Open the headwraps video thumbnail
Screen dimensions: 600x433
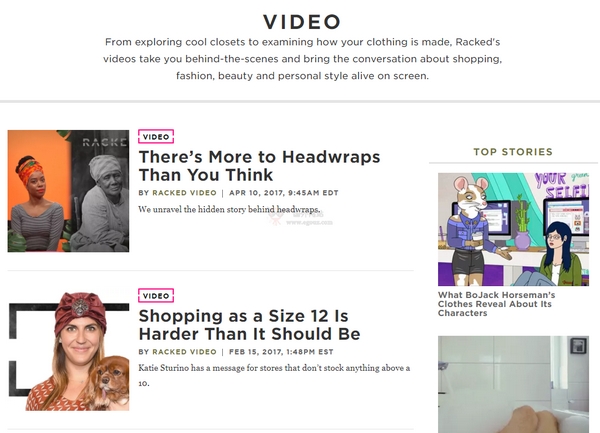(x=68, y=191)
